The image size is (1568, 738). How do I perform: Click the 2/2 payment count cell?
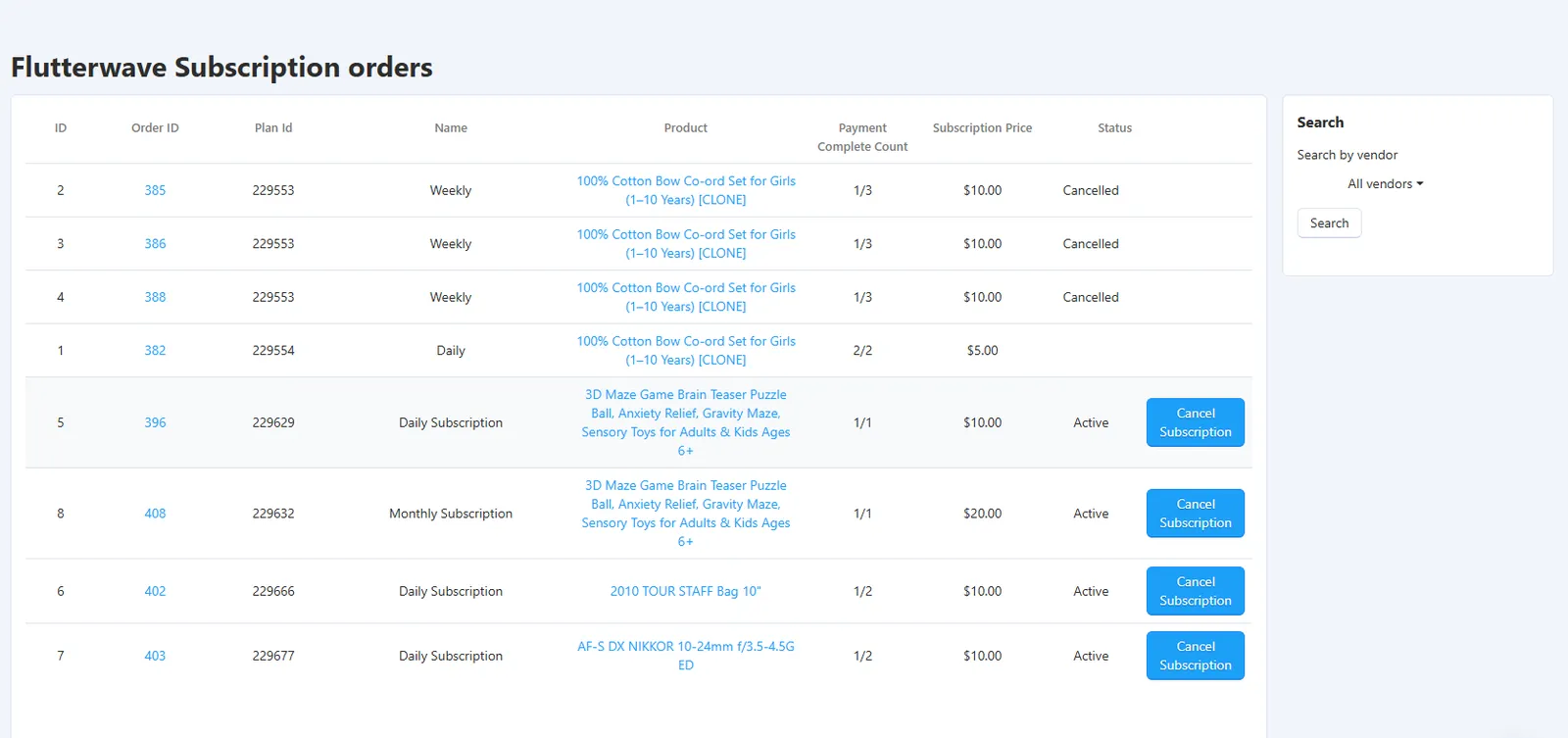click(862, 350)
